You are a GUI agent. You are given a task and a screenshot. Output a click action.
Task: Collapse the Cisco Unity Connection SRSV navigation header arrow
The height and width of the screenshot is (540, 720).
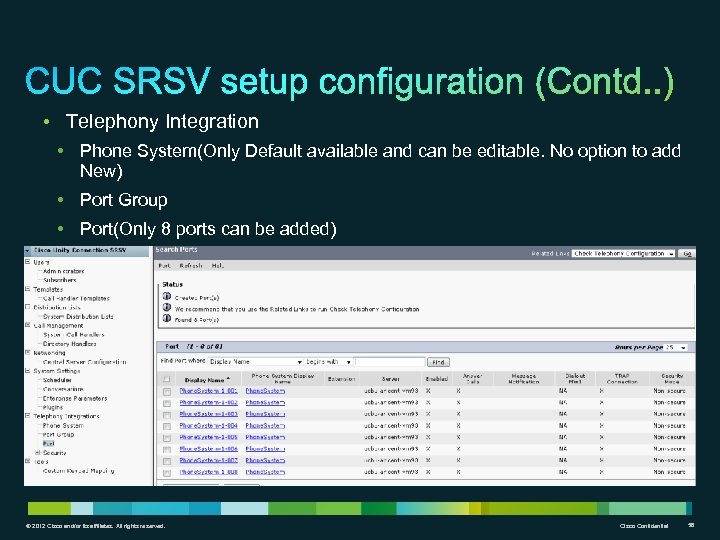28,251
